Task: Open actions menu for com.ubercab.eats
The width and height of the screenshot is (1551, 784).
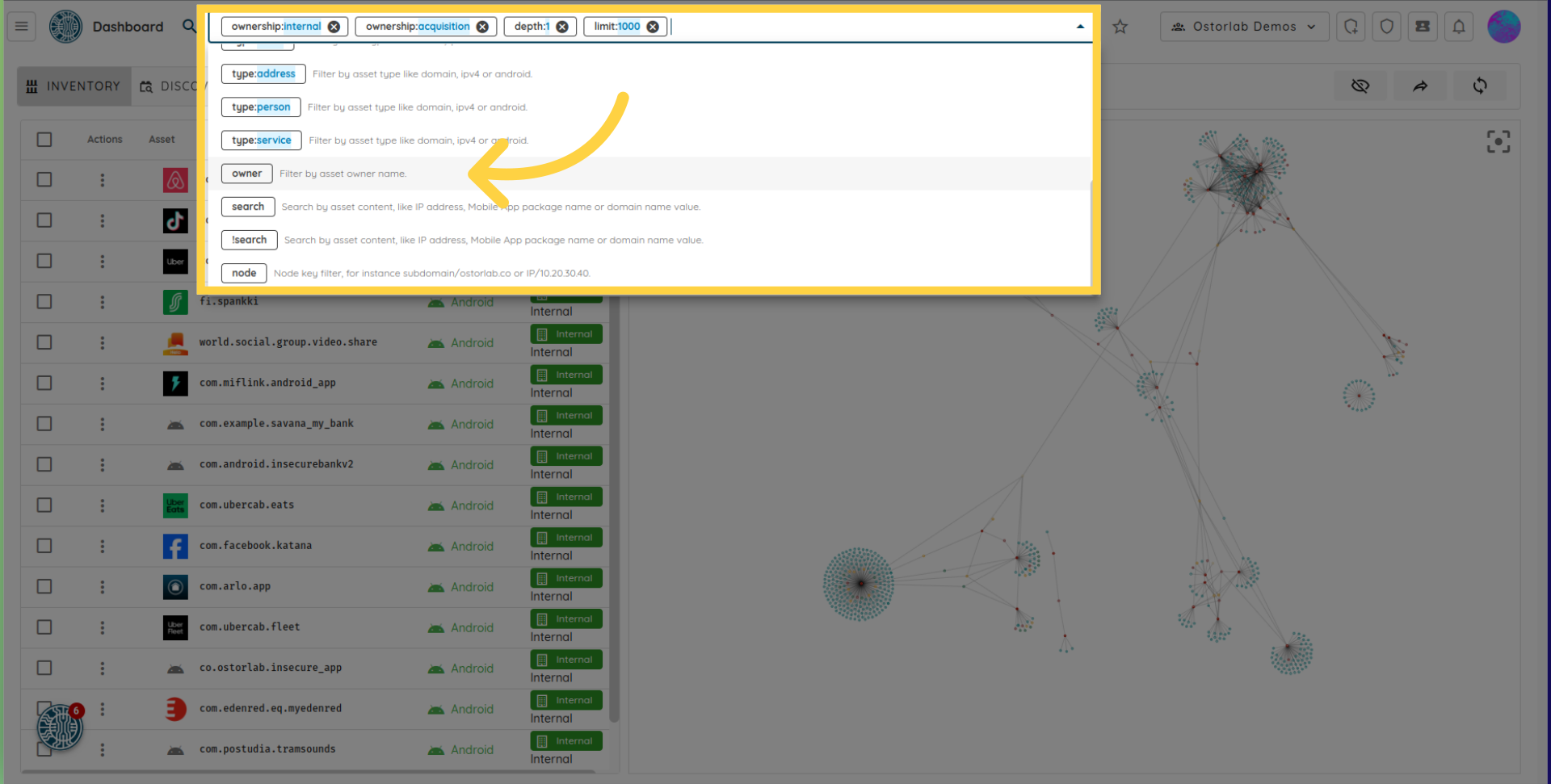Action: click(103, 505)
